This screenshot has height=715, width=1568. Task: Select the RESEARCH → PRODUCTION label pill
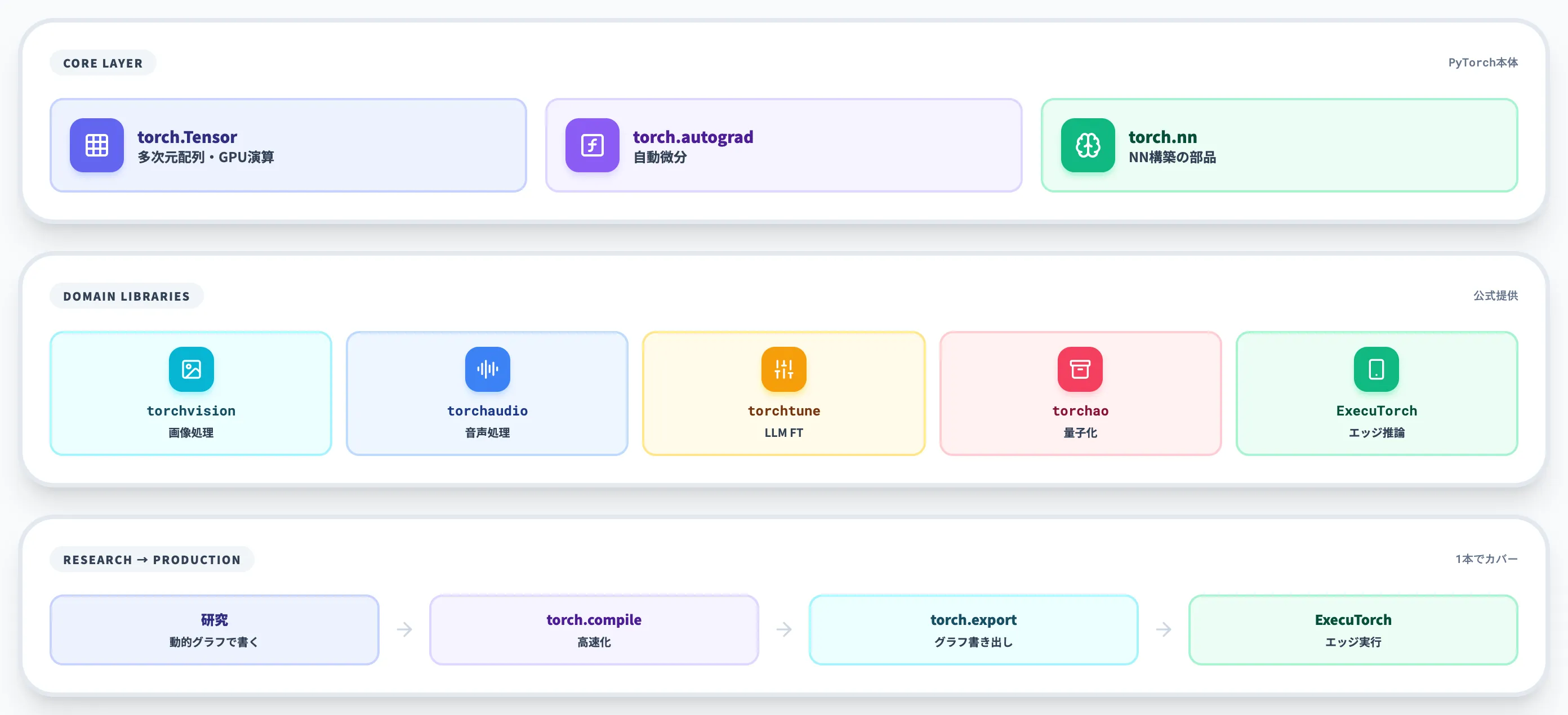tap(152, 560)
